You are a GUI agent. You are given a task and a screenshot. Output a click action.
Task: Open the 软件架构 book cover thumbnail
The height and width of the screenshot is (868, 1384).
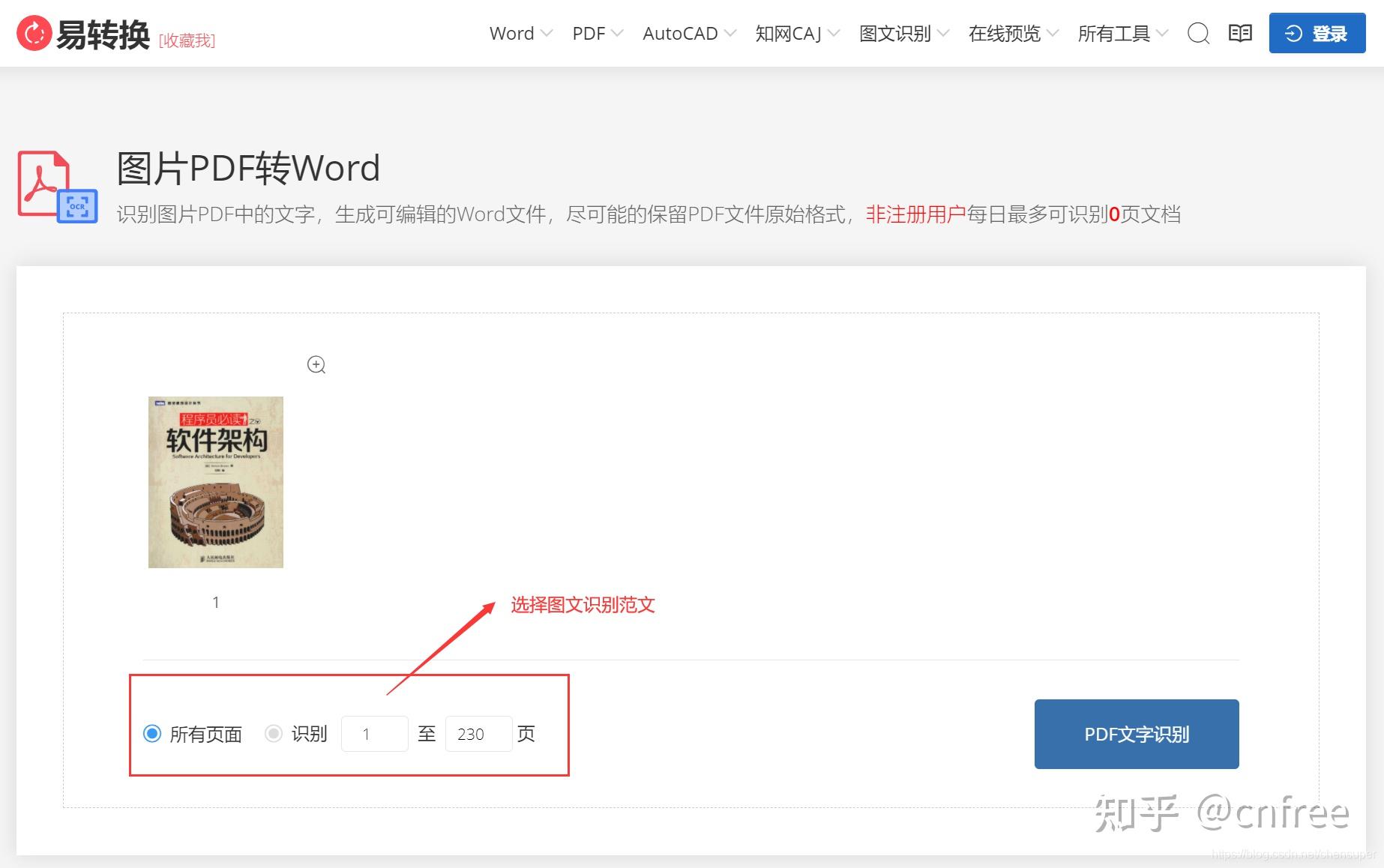tap(216, 482)
